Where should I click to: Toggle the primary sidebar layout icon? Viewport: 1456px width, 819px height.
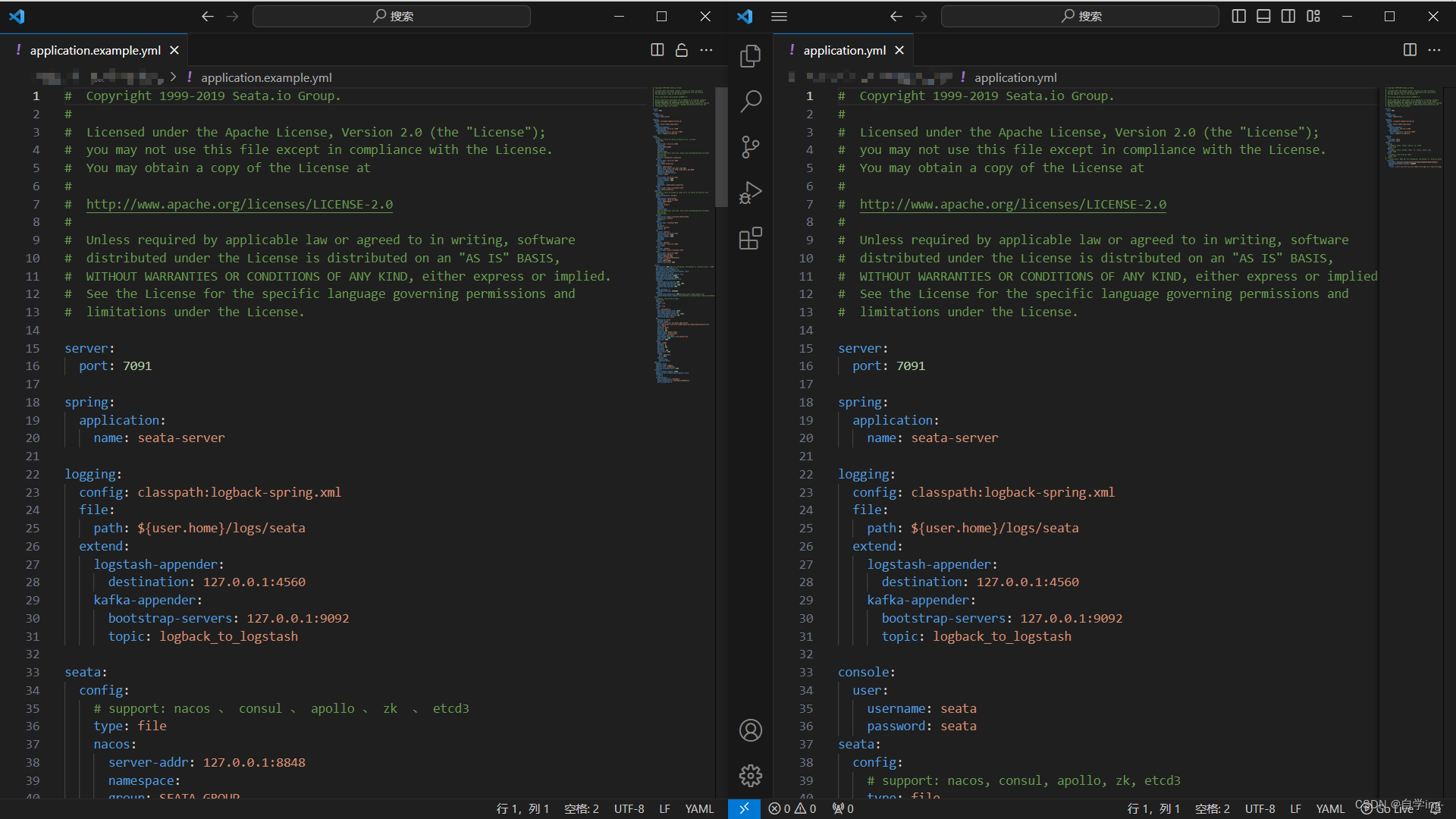(x=1238, y=16)
